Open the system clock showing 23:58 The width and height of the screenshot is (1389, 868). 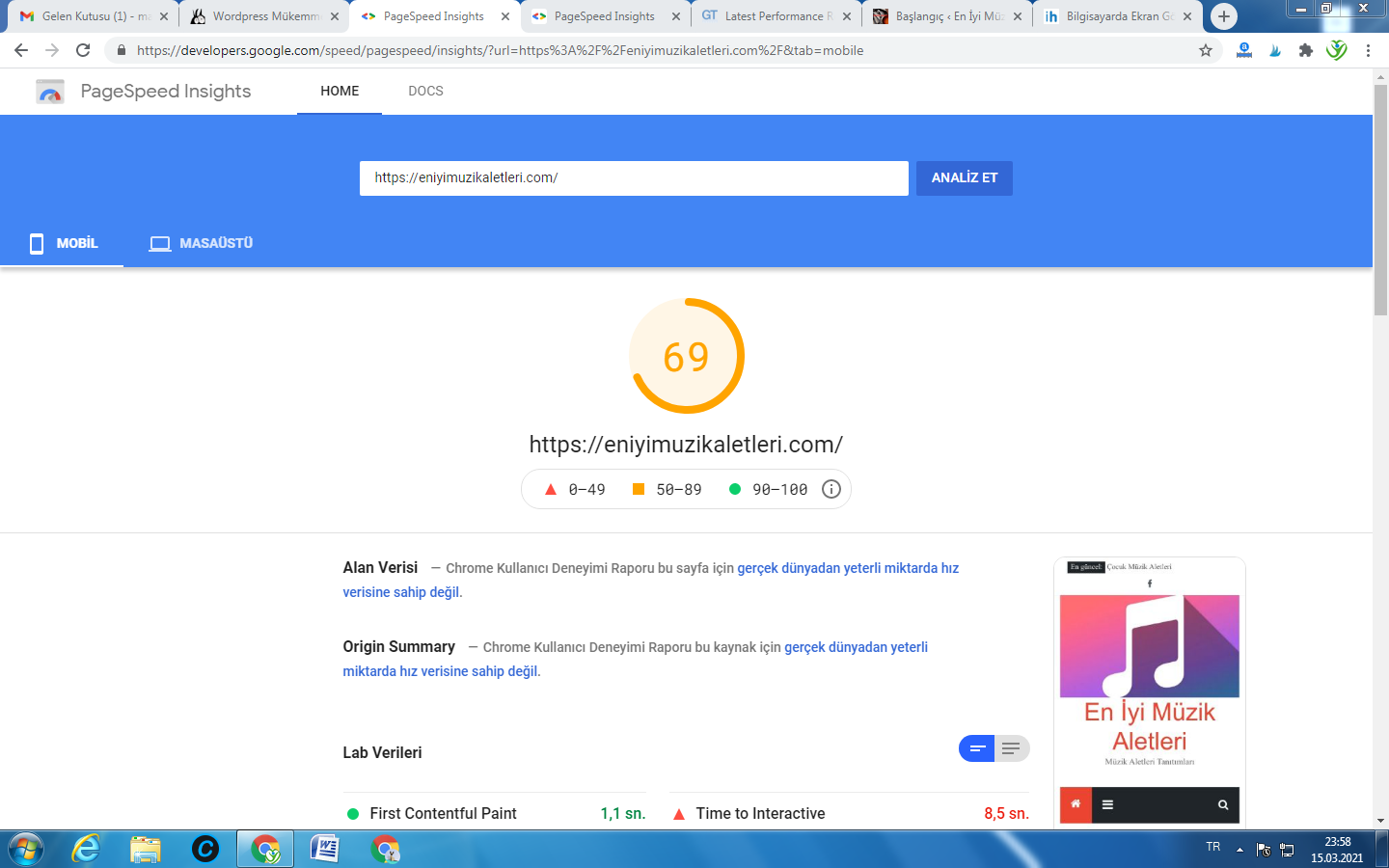click(x=1337, y=849)
